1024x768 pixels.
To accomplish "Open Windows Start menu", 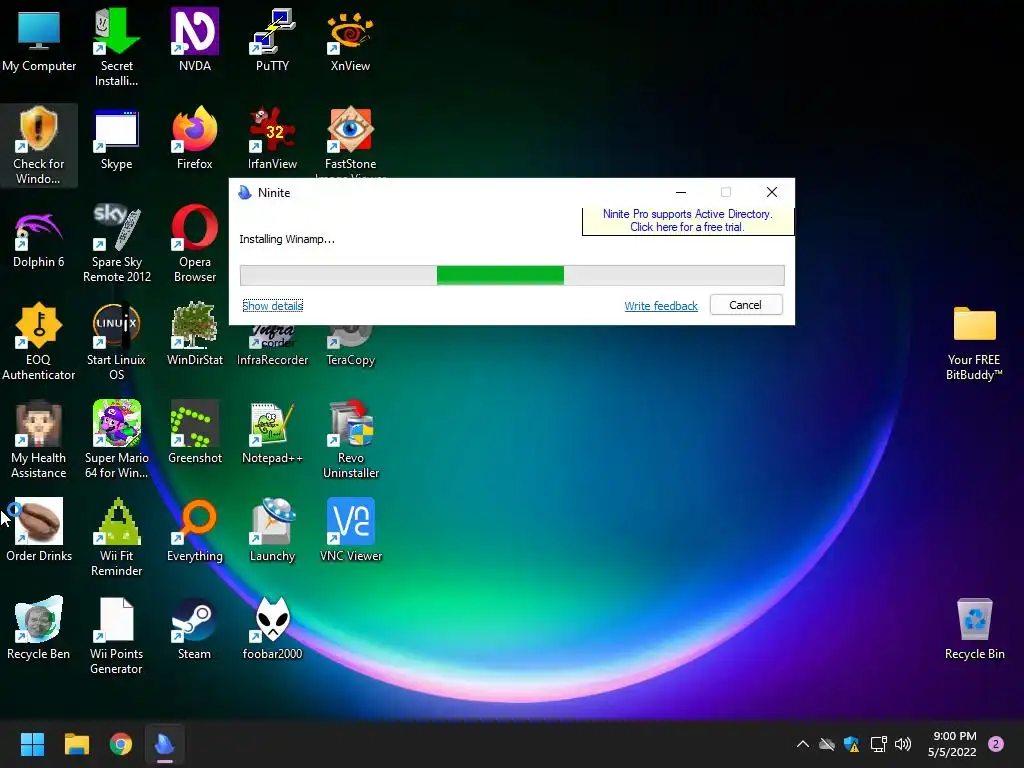I will tap(32, 744).
